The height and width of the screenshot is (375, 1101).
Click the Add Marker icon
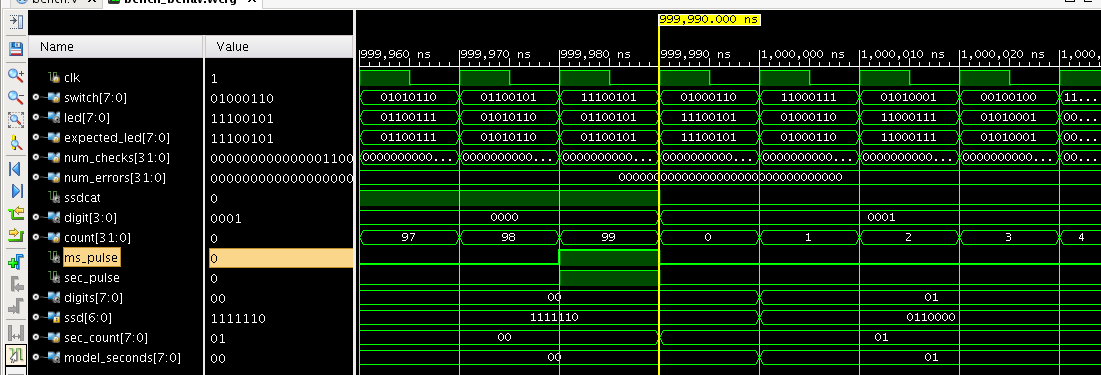coord(15,262)
